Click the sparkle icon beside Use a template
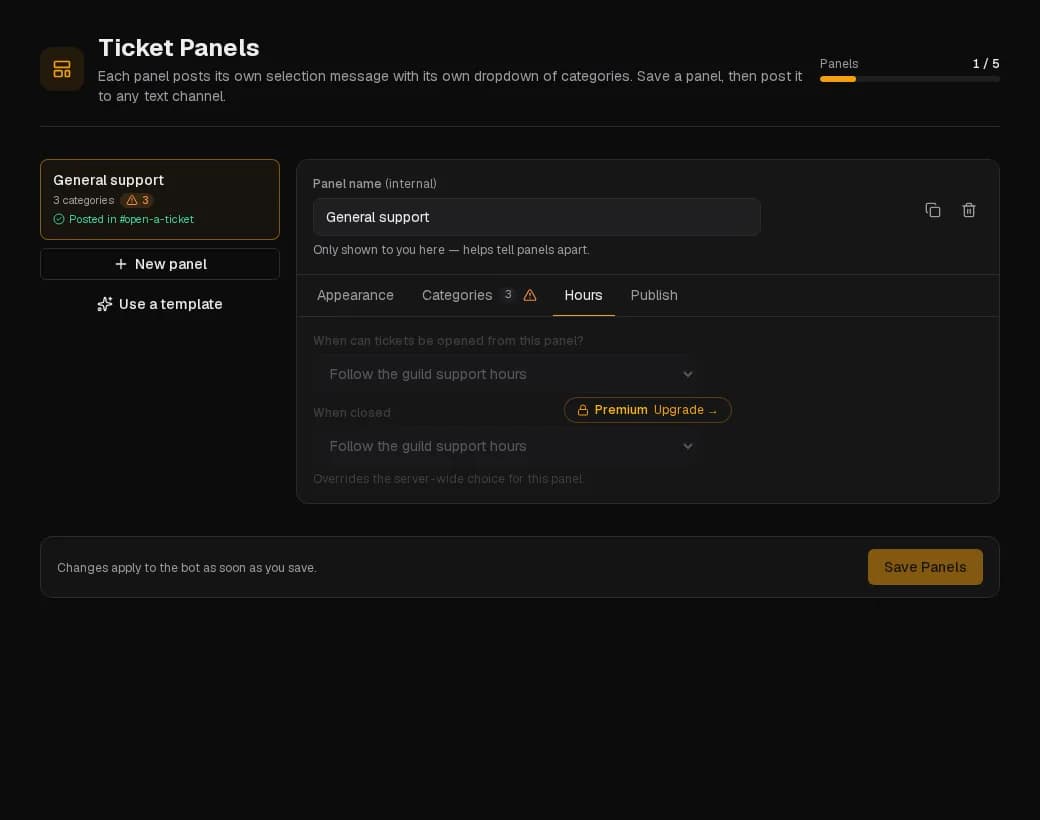Image resolution: width=1040 pixels, height=820 pixels. pyautogui.click(x=105, y=304)
